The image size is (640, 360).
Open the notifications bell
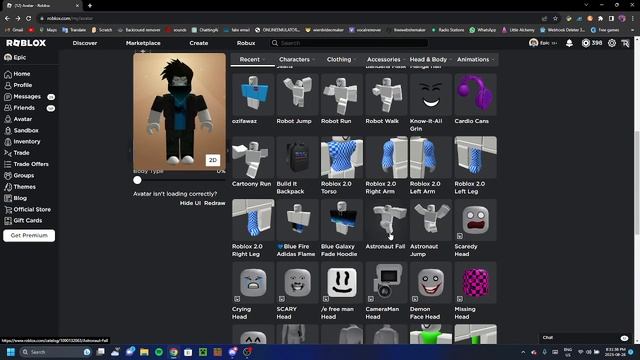pyautogui.click(x=569, y=43)
